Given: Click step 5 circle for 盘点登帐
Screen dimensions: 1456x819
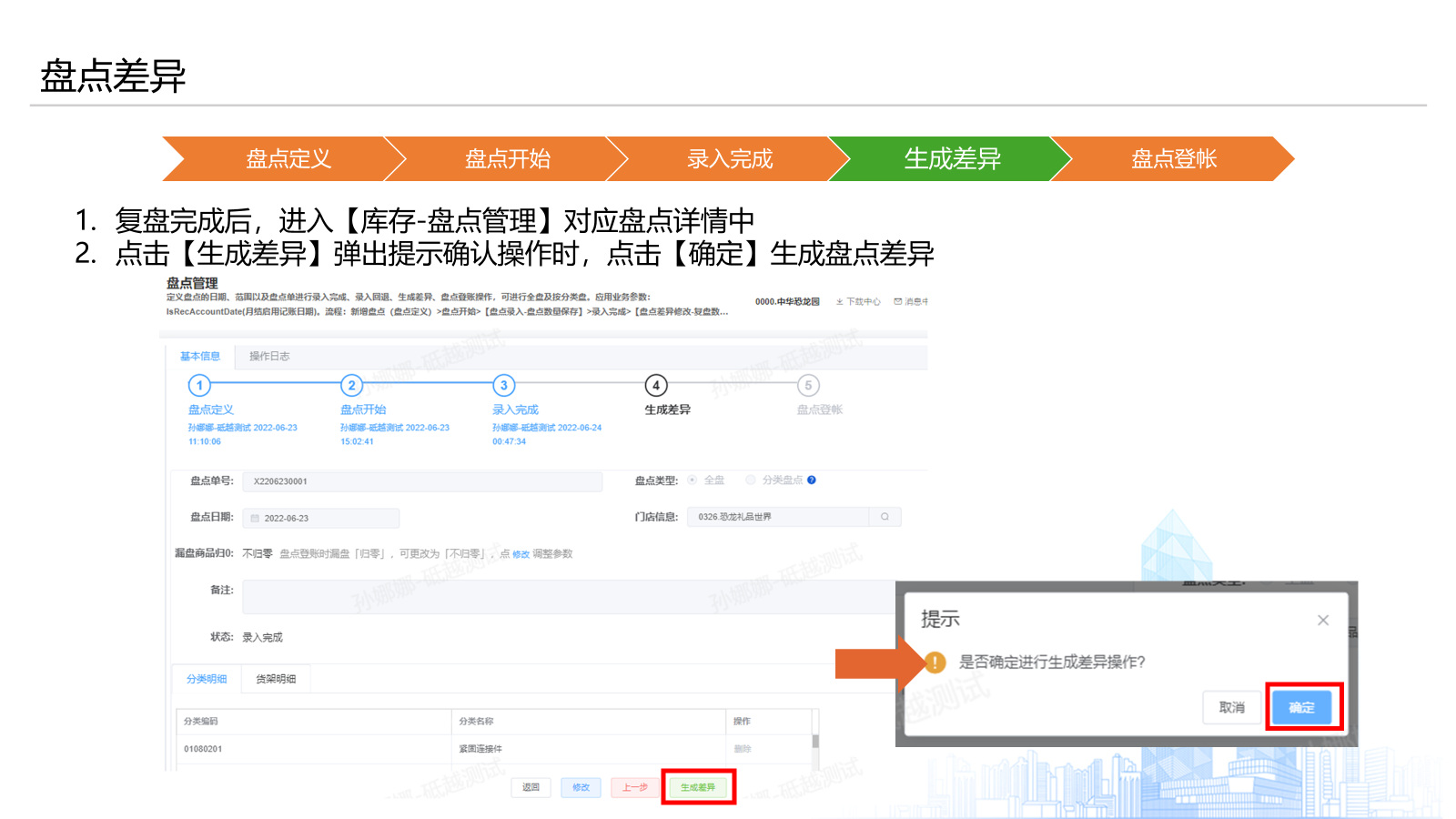Looking at the screenshot, I should point(808,385).
